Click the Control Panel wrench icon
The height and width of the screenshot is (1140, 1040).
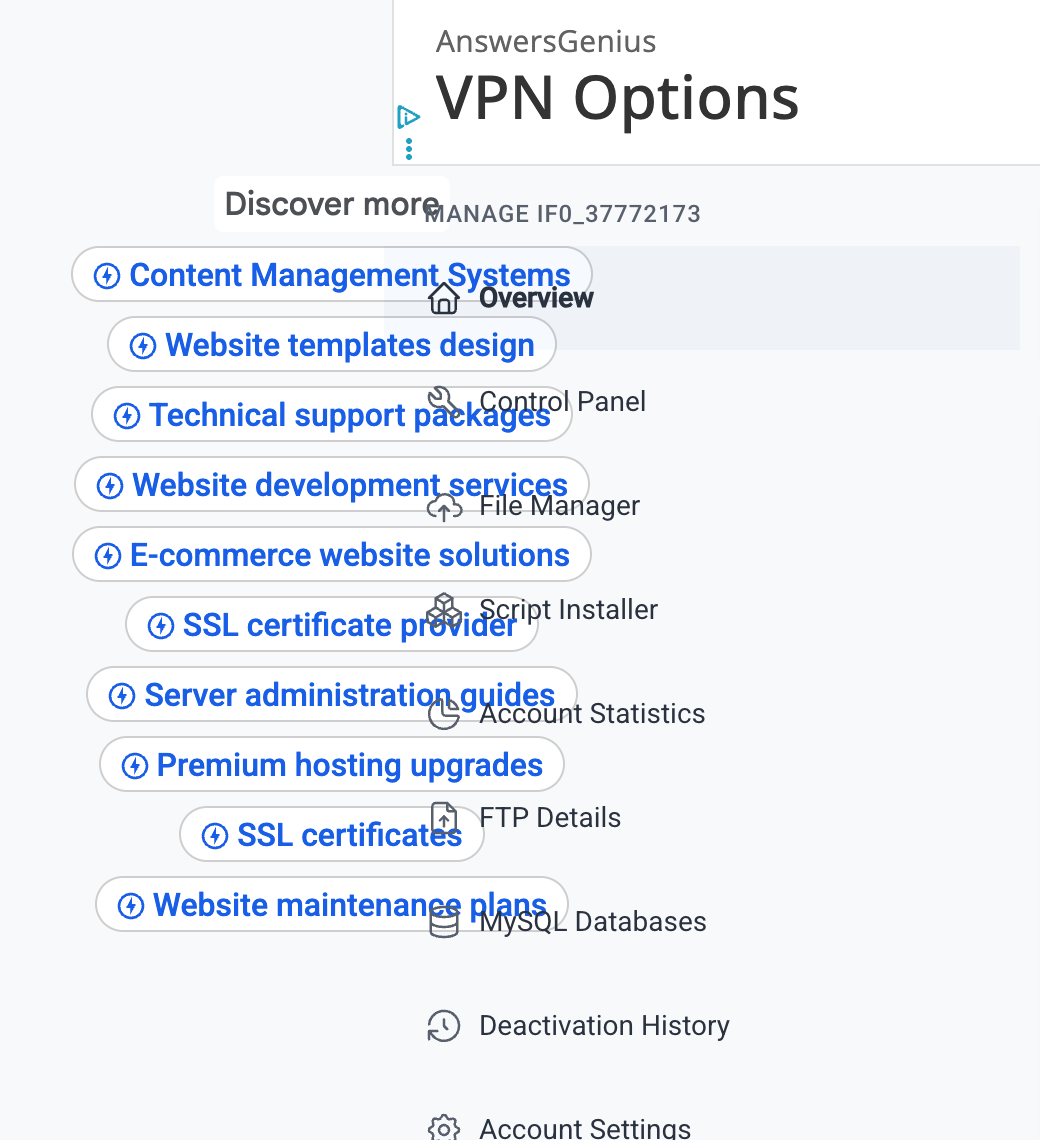click(x=444, y=402)
